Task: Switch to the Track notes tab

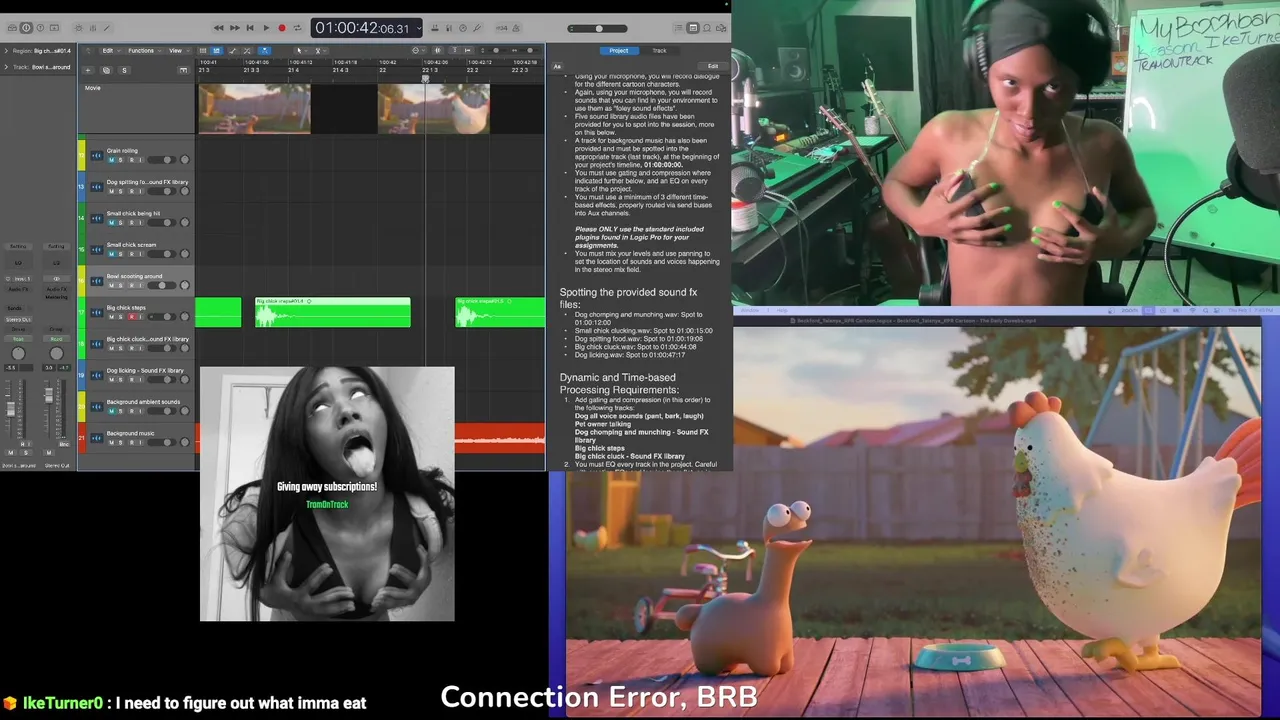Action: (660, 51)
